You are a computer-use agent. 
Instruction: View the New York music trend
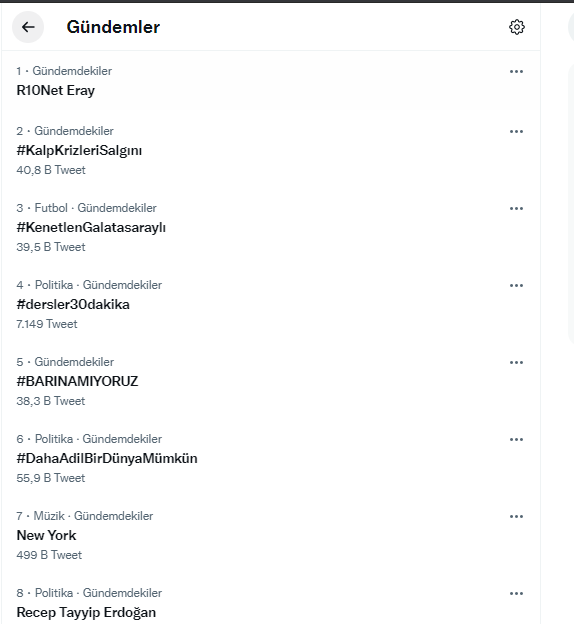271,535
